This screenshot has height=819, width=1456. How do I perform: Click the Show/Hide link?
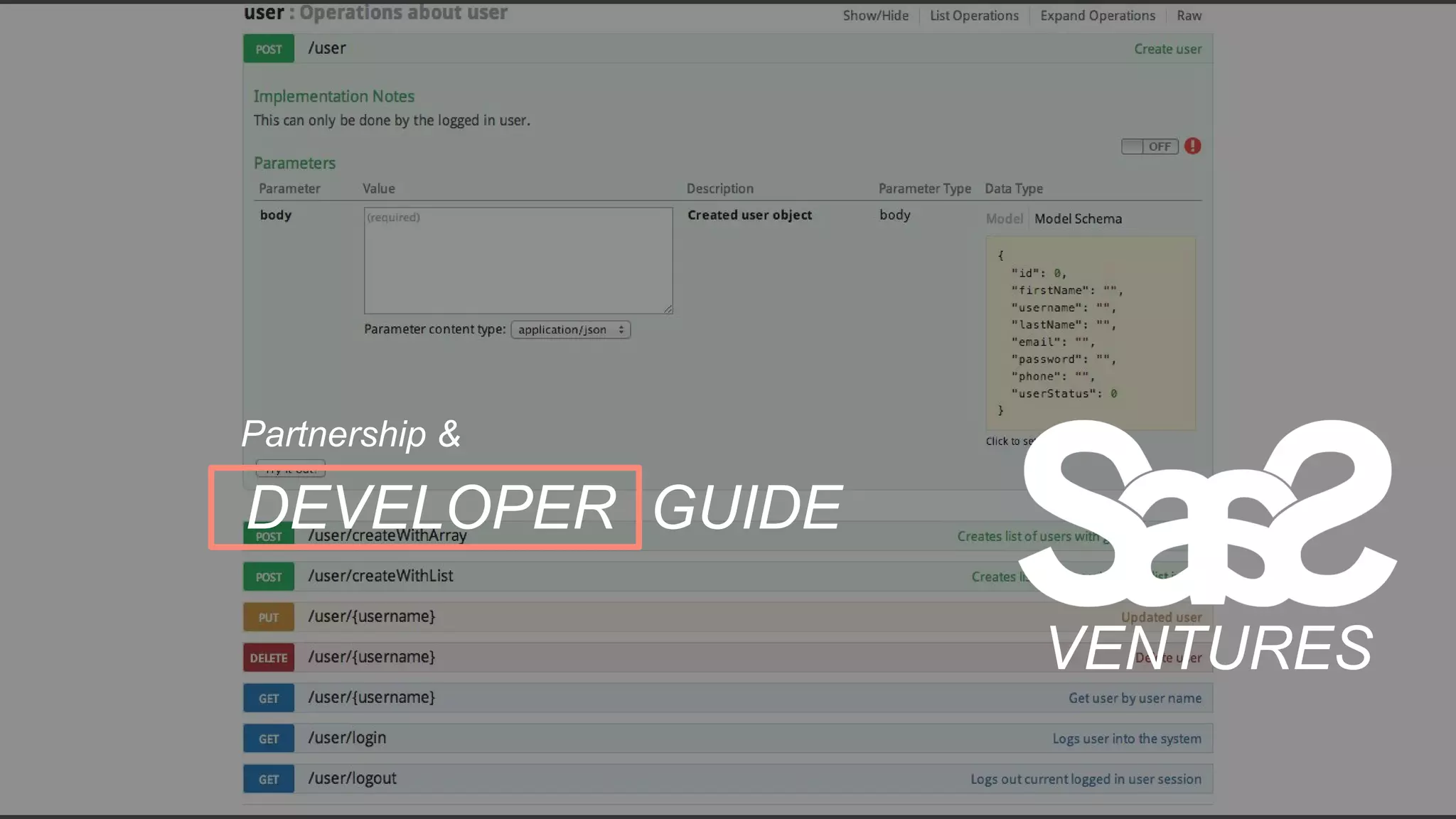point(875,16)
